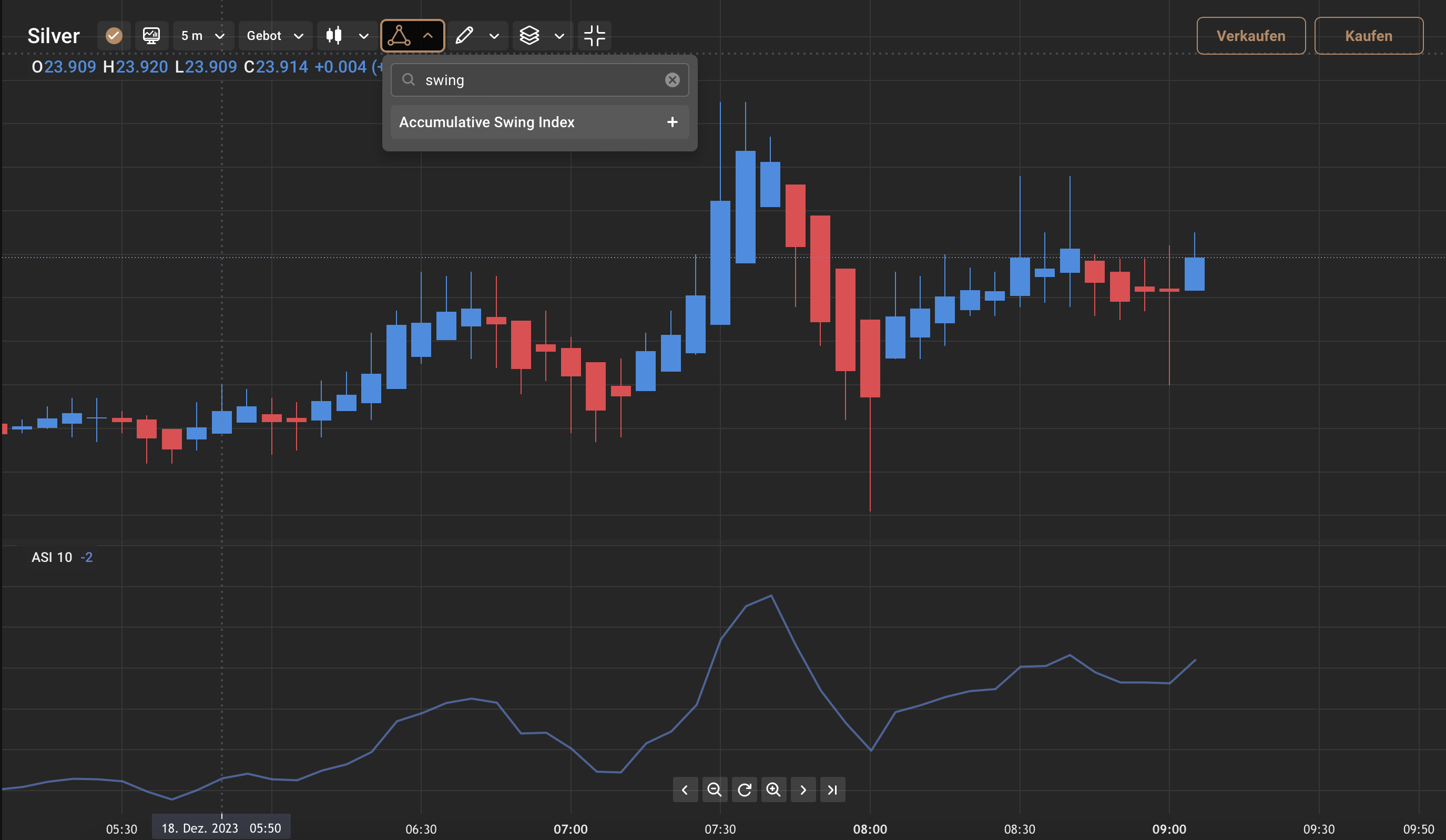The height and width of the screenshot is (840, 1446).
Task: Click the Kaufen button
Action: pos(1369,36)
